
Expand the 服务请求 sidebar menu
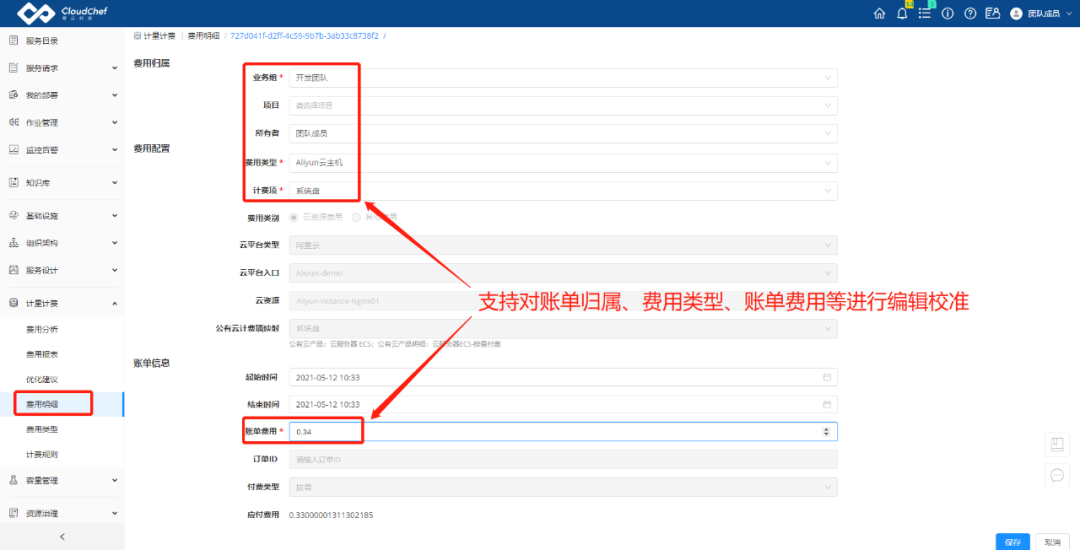pyautogui.click(x=62, y=67)
